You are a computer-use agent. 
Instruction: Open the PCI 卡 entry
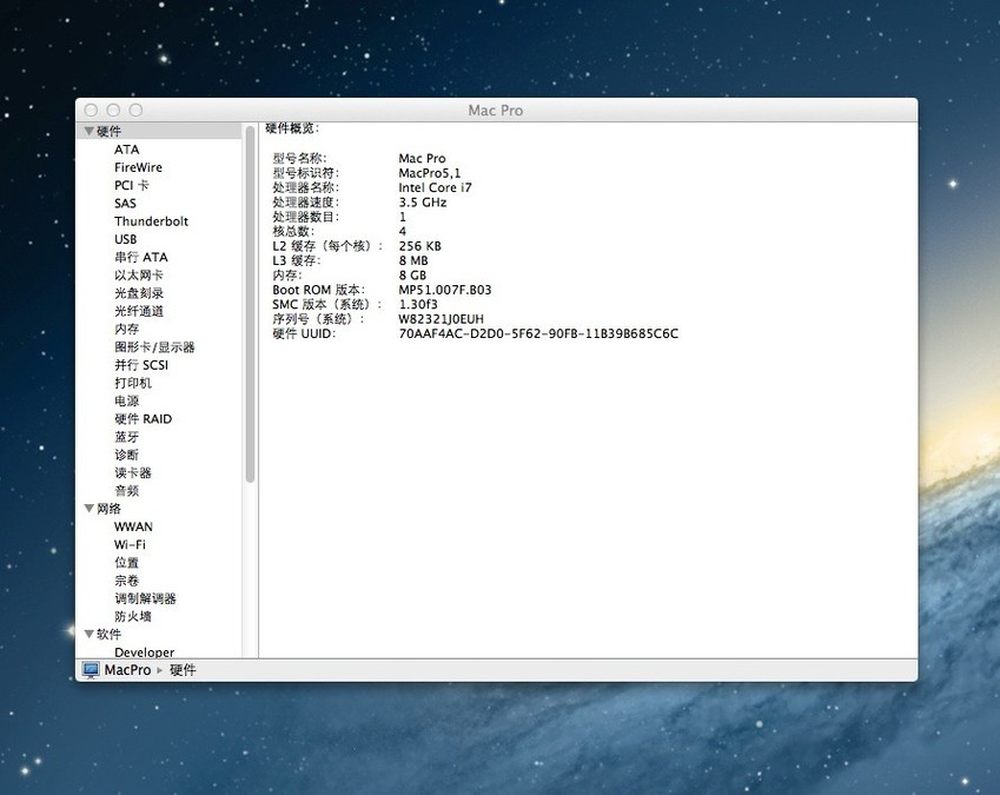click(131, 185)
